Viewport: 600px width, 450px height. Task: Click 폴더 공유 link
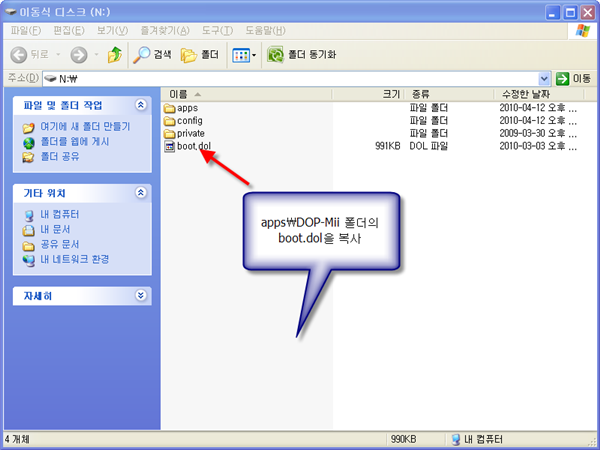click(x=60, y=157)
